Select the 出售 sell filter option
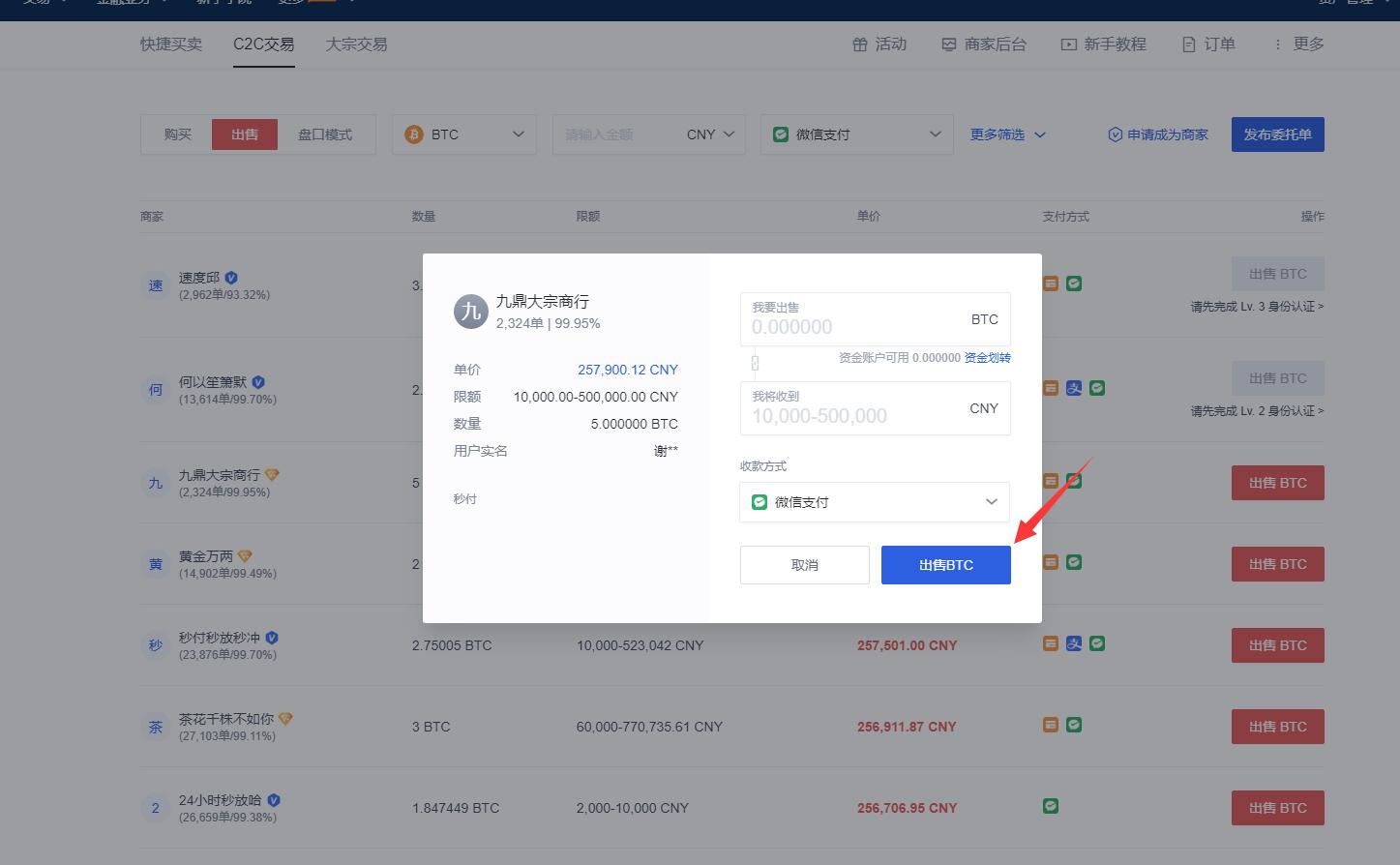Image resolution: width=1400 pixels, height=865 pixels. 244,134
